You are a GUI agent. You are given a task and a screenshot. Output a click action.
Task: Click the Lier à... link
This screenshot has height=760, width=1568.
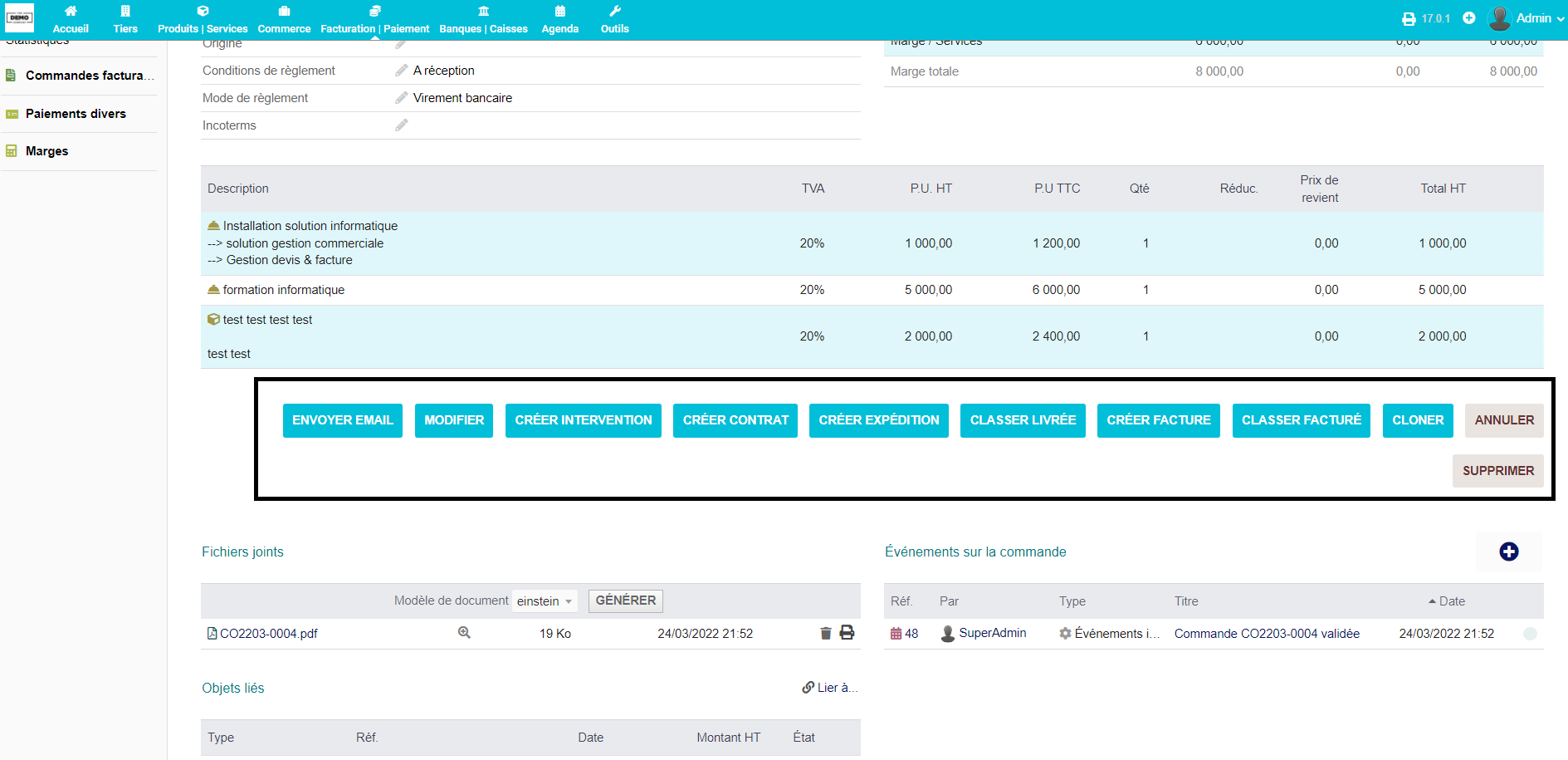(830, 688)
